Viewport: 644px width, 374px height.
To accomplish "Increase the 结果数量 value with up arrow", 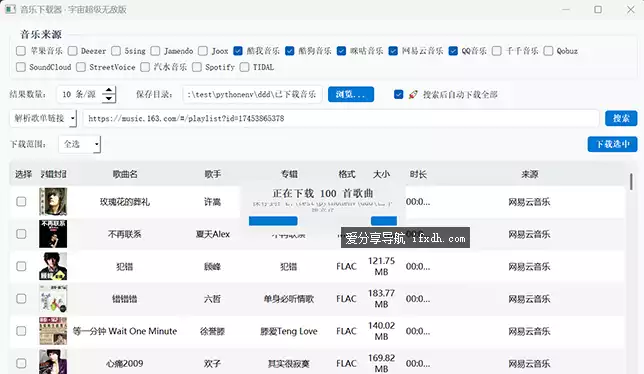I will (108, 90).
